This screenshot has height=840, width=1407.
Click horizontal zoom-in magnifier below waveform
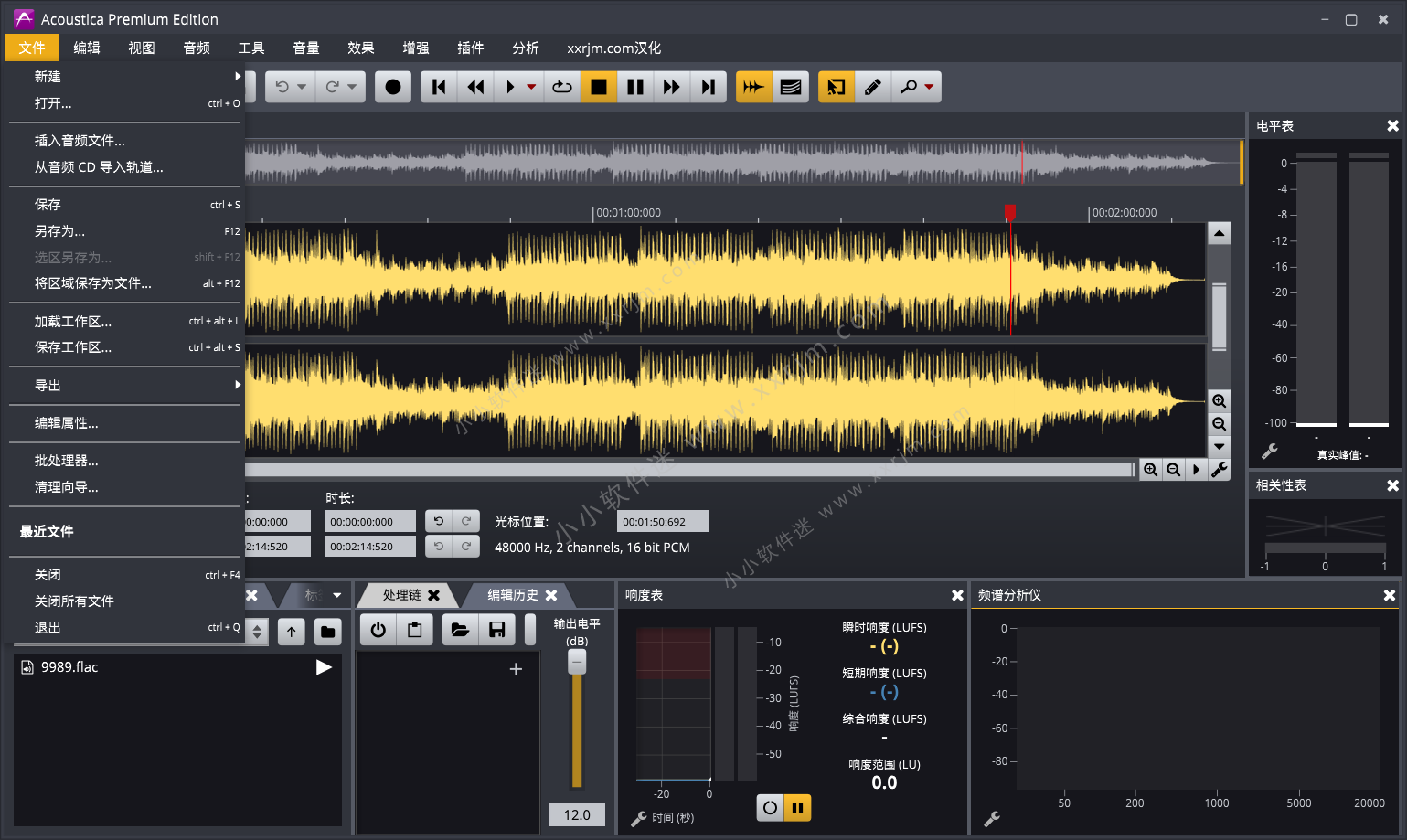(1151, 470)
